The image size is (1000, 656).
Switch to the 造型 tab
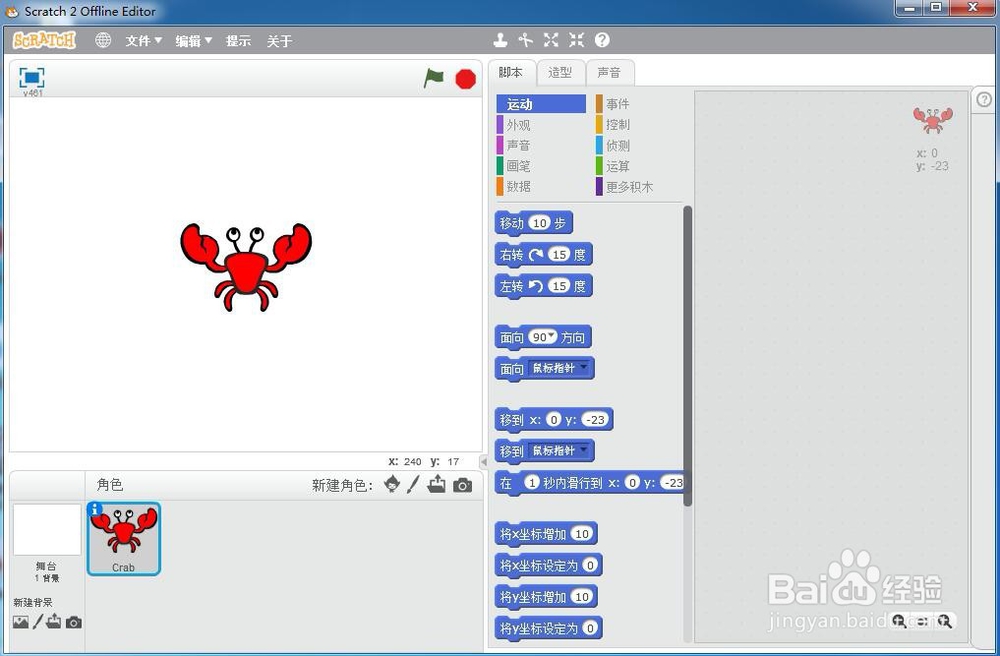click(x=560, y=73)
